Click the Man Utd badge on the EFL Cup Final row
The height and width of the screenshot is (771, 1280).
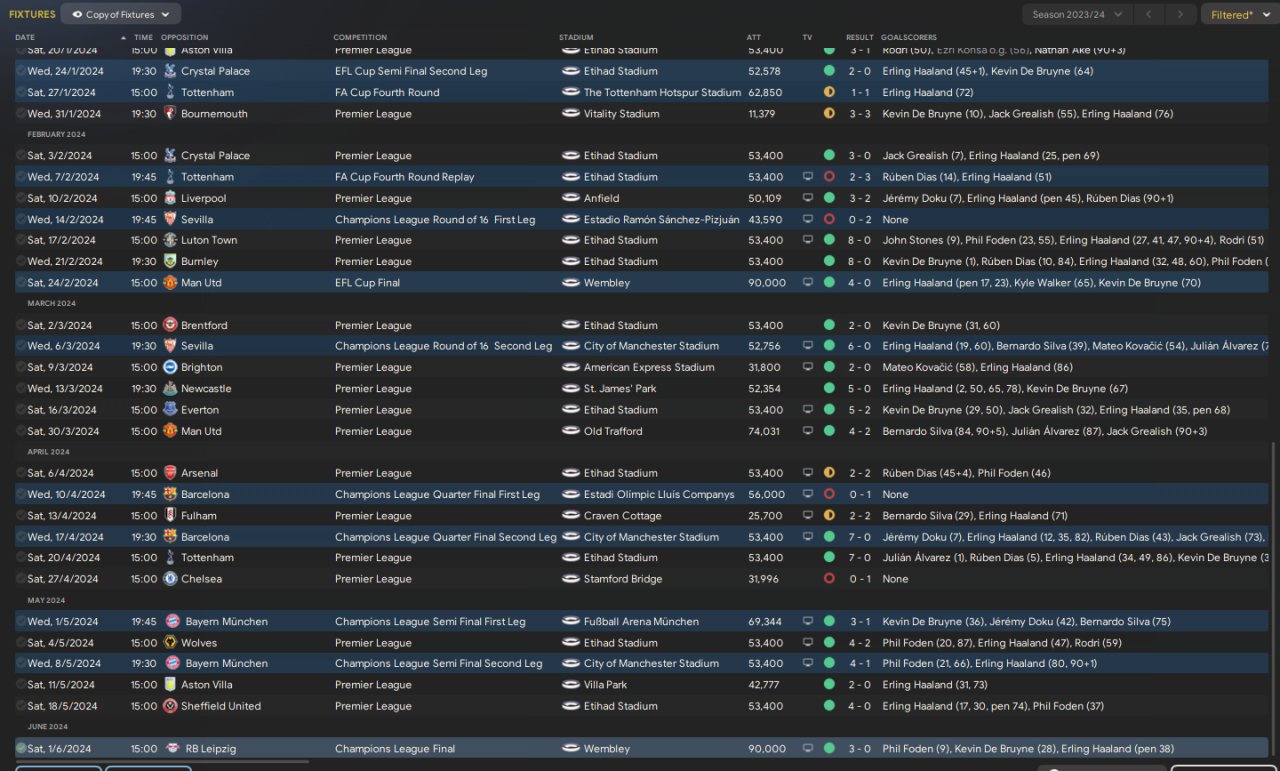point(170,283)
